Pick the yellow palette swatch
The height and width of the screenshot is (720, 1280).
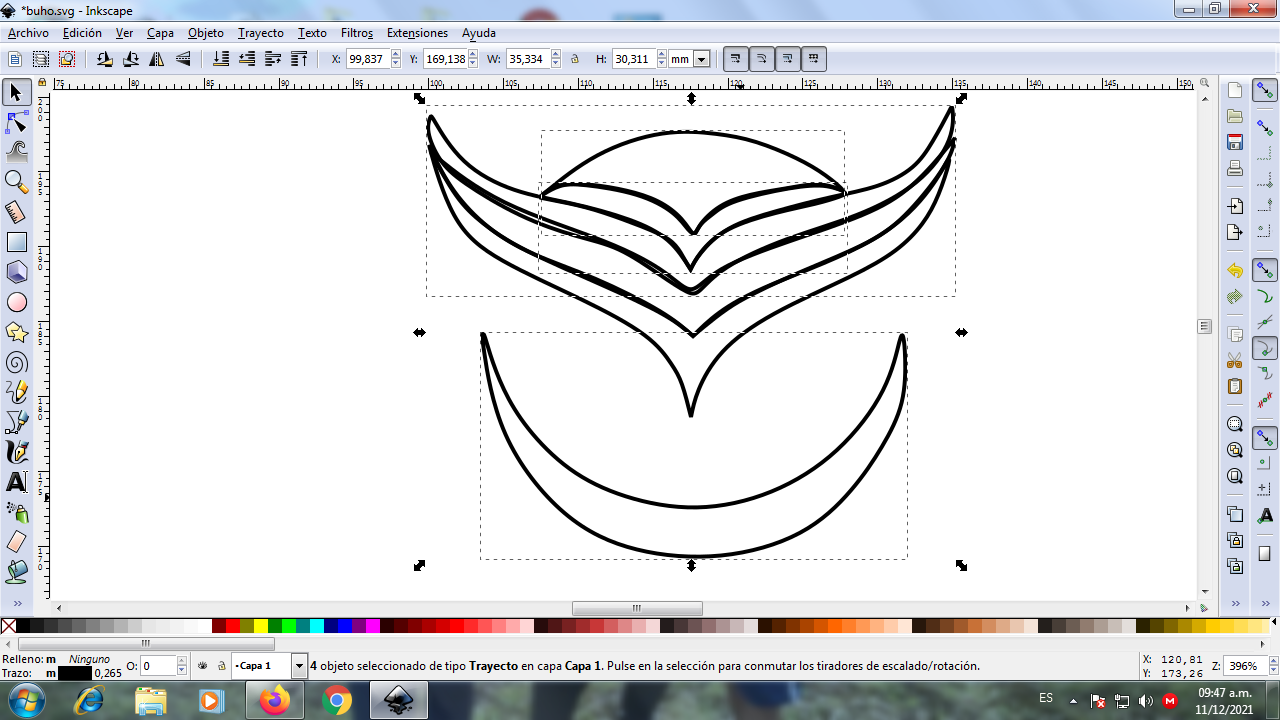point(261,626)
